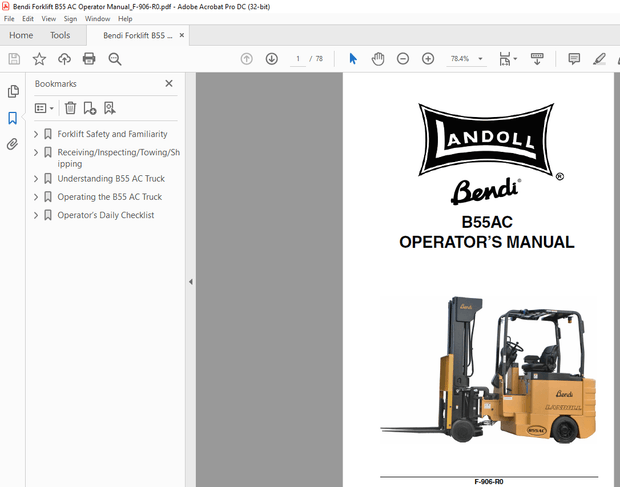Open bookmarks options dropdown
620x487 pixels.
(44, 108)
